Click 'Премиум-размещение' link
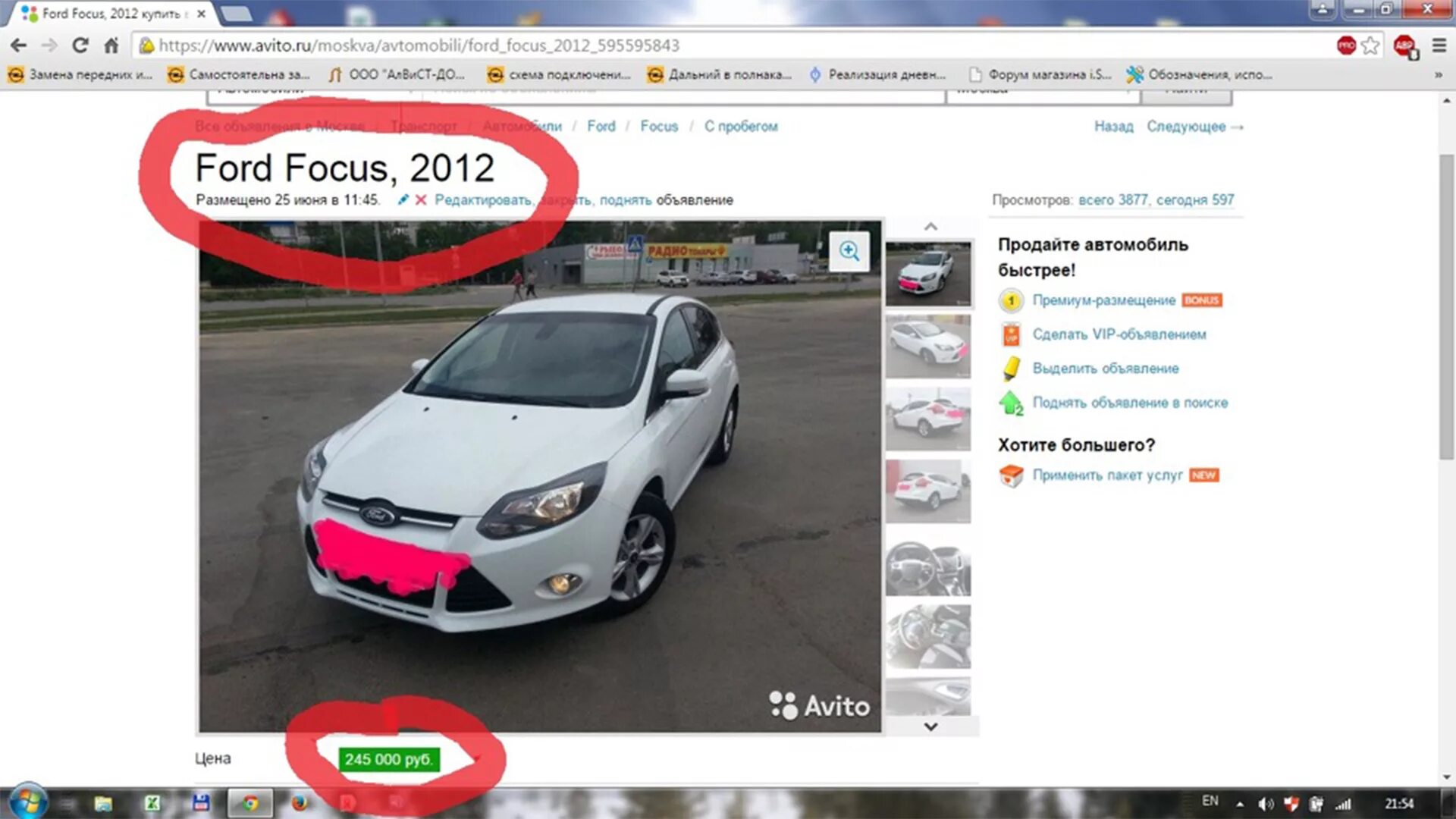This screenshot has width=1456, height=819. 1103,300
